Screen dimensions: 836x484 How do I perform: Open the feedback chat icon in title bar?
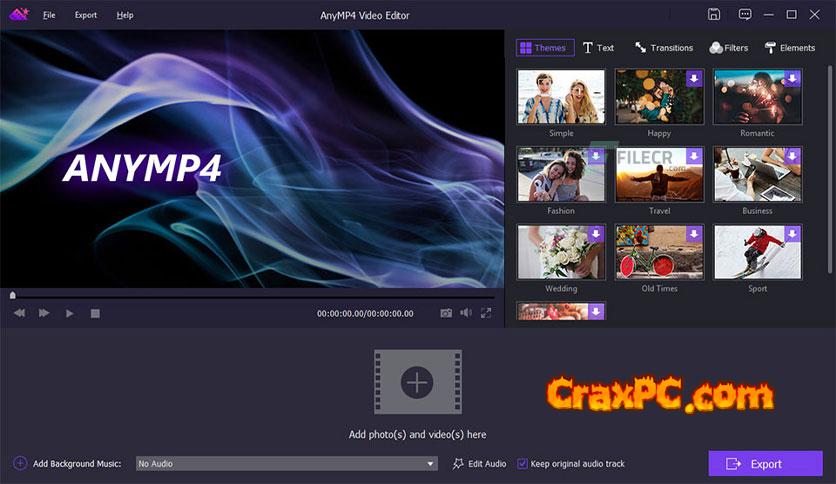744,15
